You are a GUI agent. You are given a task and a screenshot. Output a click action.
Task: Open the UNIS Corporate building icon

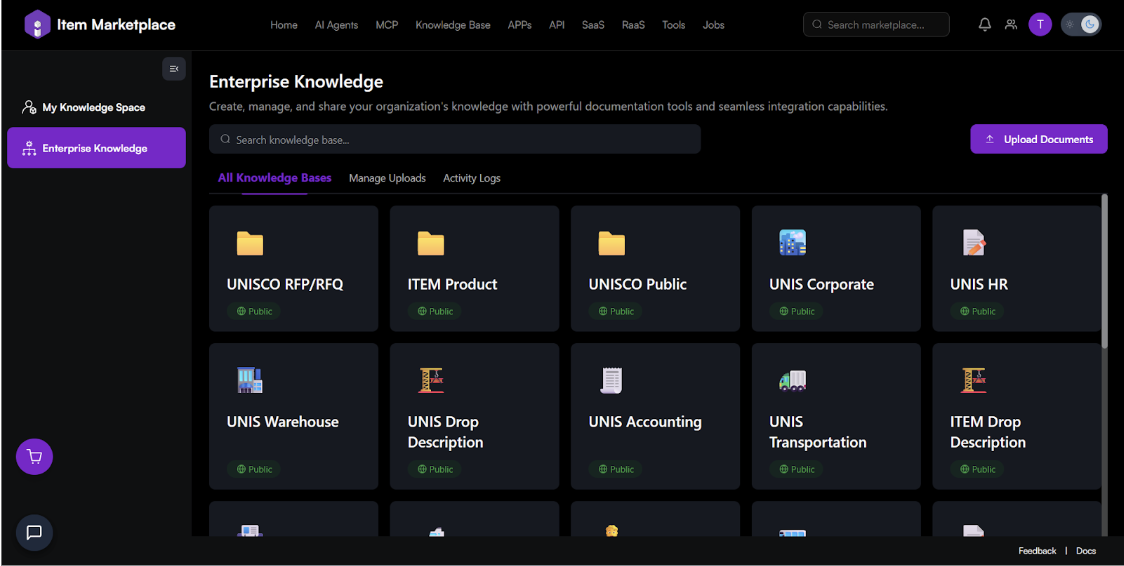pyautogui.click(x=792, y=243)
